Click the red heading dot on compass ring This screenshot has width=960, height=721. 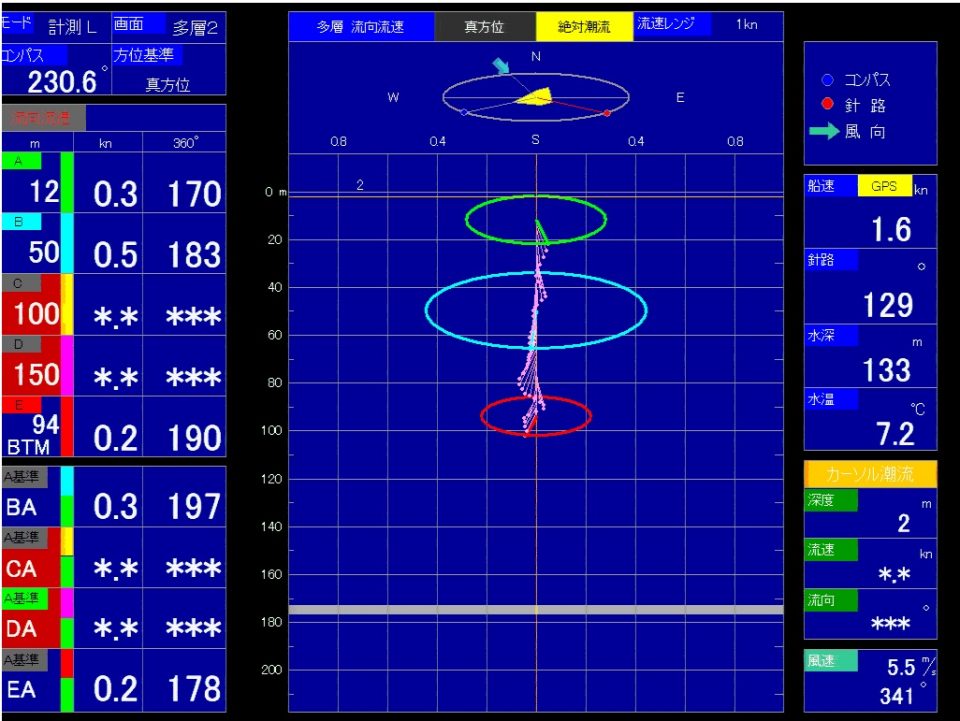607,113
